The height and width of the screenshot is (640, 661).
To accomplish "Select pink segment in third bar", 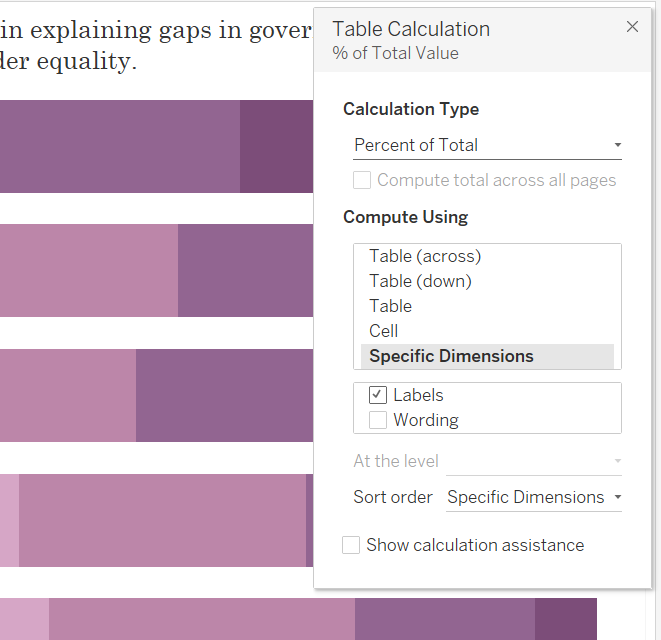I will 68,395.
